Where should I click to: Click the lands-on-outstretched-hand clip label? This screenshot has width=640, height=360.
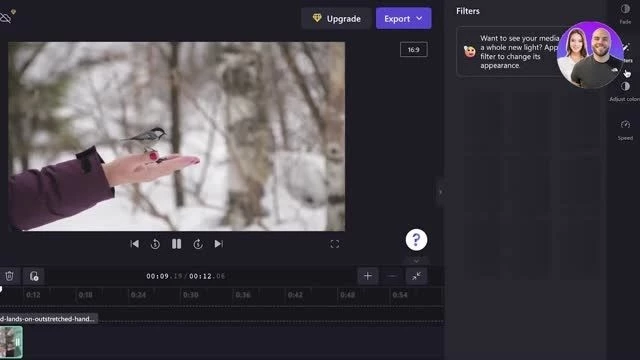coord(49,319)
